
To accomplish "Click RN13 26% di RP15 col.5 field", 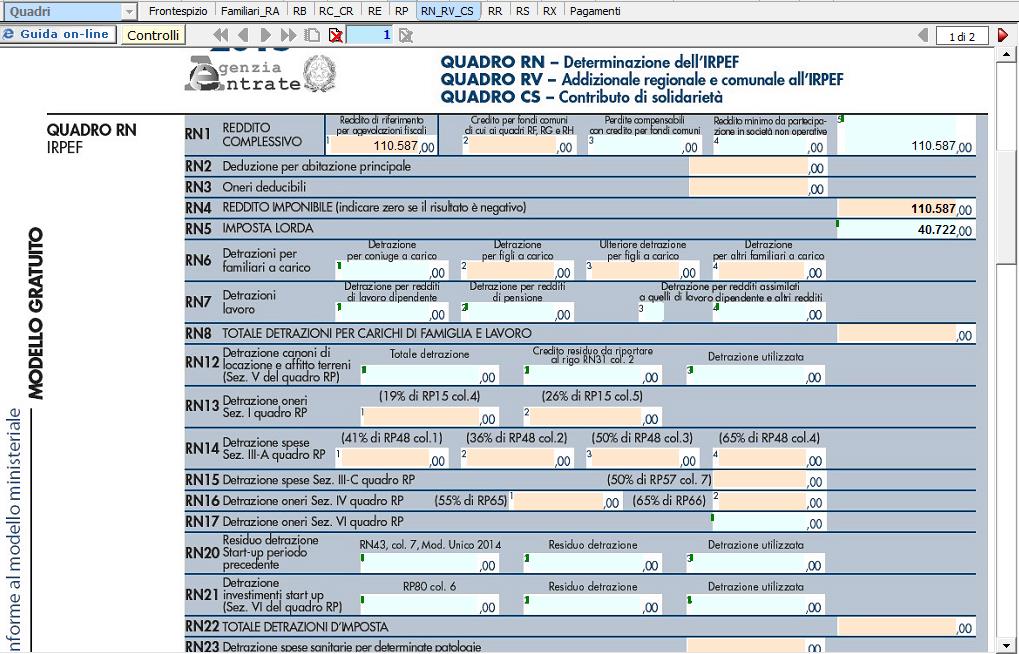I will [592, 417].
